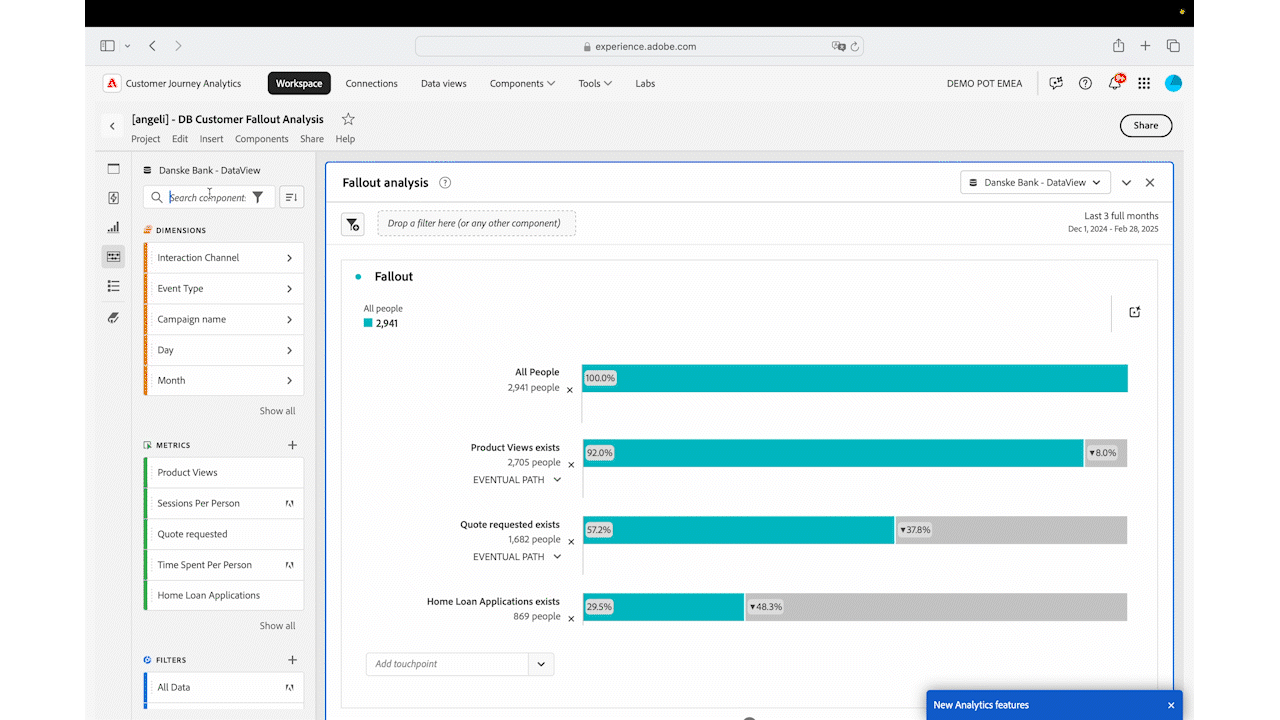Switch to the Workspace tab
Viewport: 1280px width, 720px height.
point(299,84)
